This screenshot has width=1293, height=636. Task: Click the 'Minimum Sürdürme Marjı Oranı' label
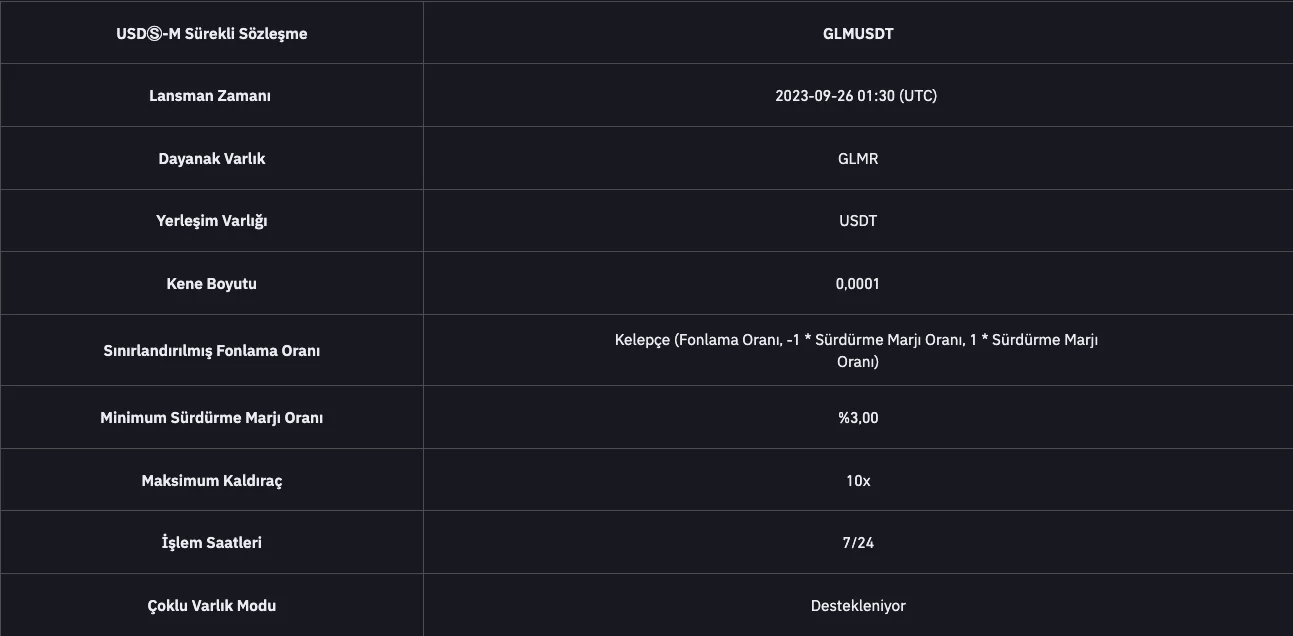tap(212, 418)
